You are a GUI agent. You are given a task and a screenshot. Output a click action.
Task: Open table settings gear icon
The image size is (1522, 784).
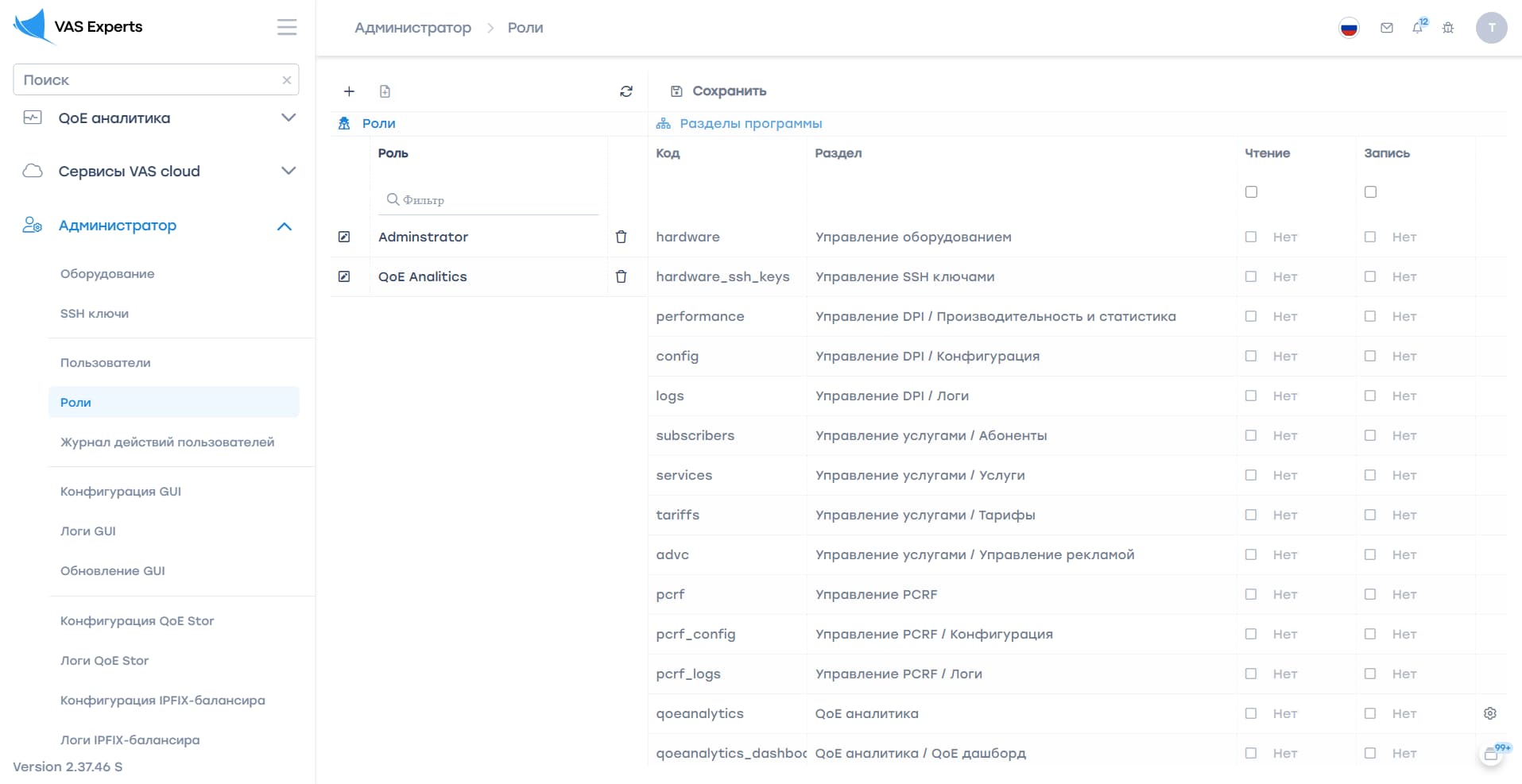pos(1490,713)
